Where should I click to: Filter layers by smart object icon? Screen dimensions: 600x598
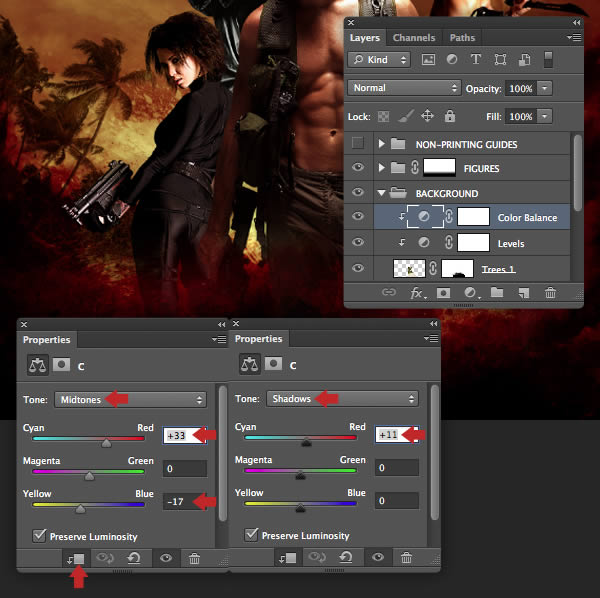524,60
